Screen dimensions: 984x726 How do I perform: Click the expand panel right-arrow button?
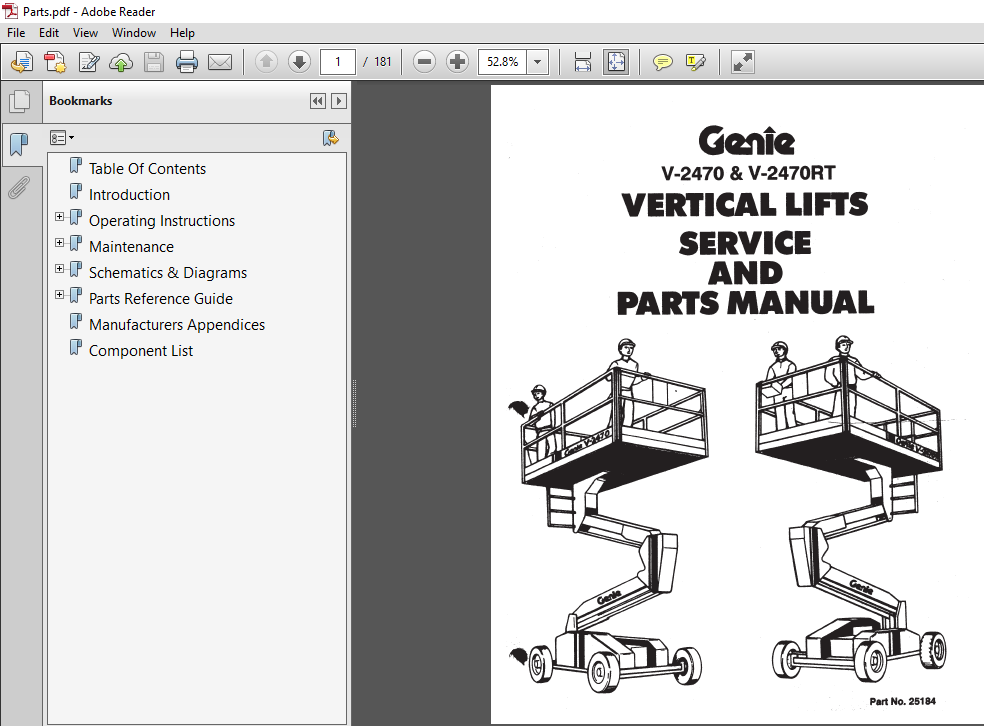339,101
